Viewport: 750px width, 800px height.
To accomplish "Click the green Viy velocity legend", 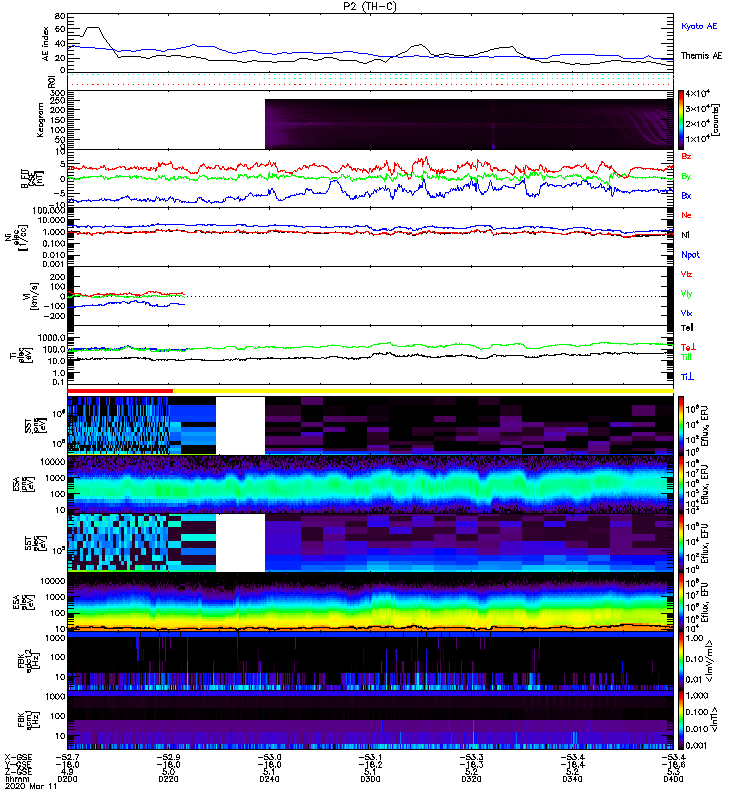I will click(x=686, y=294).
